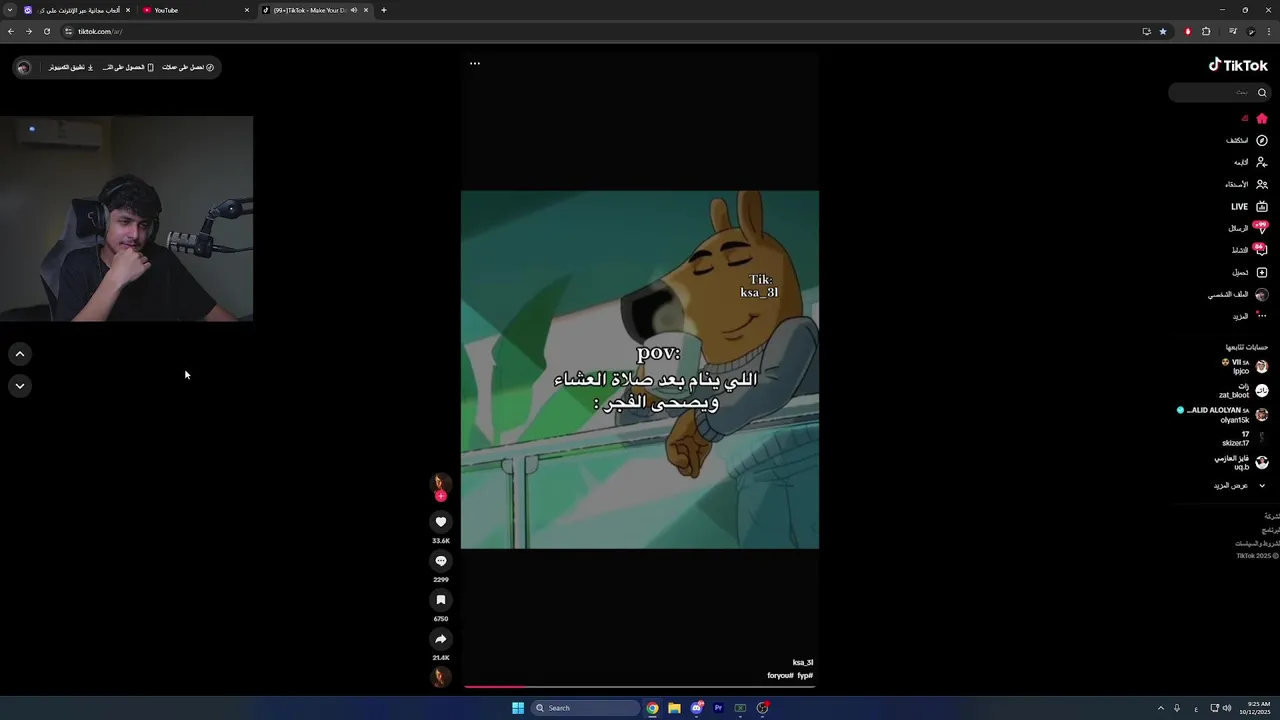Click the get app phone button

tap(128, 67)
